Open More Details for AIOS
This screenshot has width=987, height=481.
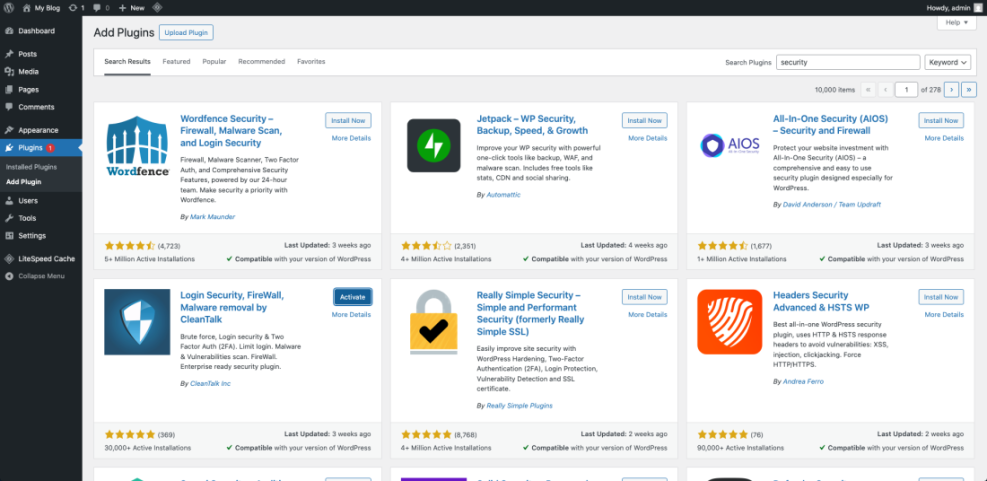pyautogui.click(x=944, y=139)
